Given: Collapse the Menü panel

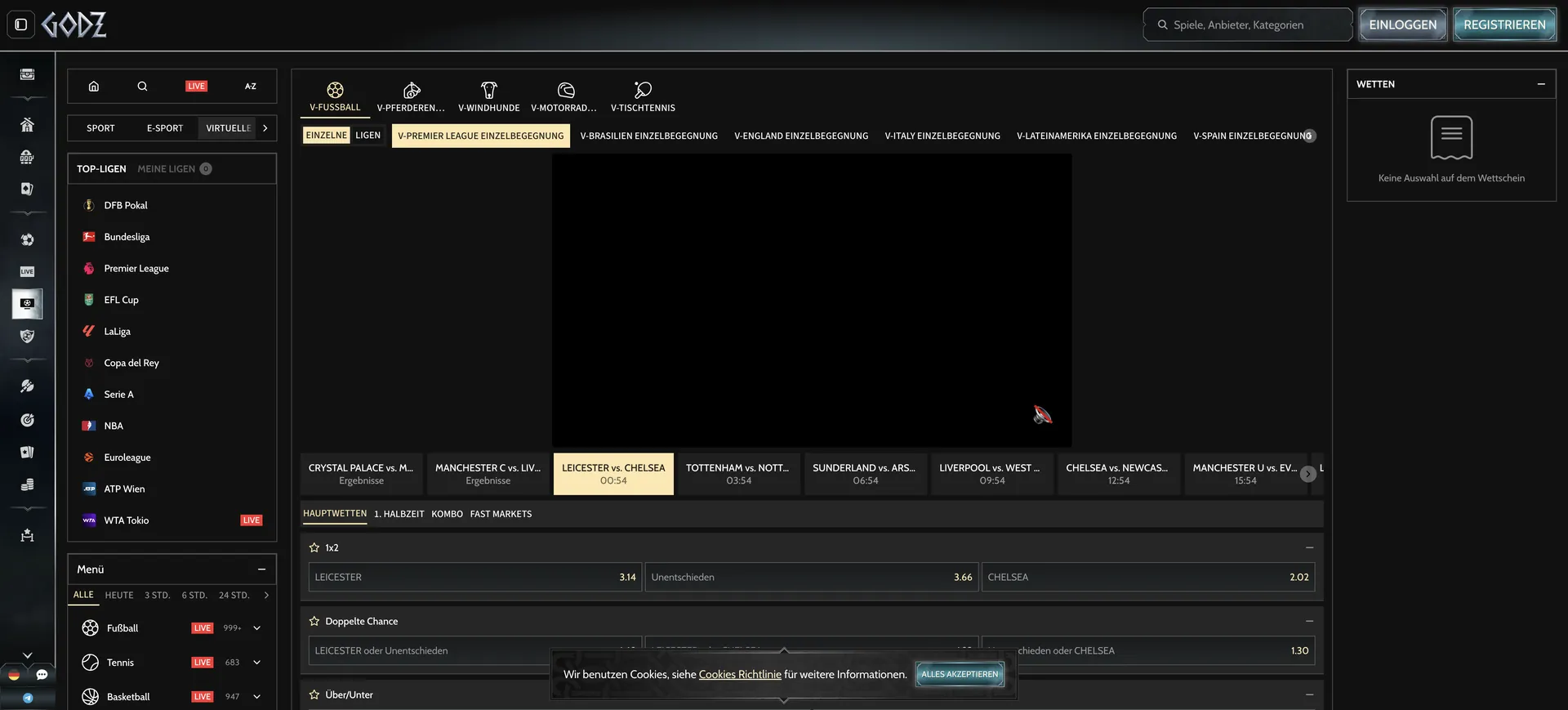Looking at the screenshot, I should pyautogui.click(x=261, y=569).
